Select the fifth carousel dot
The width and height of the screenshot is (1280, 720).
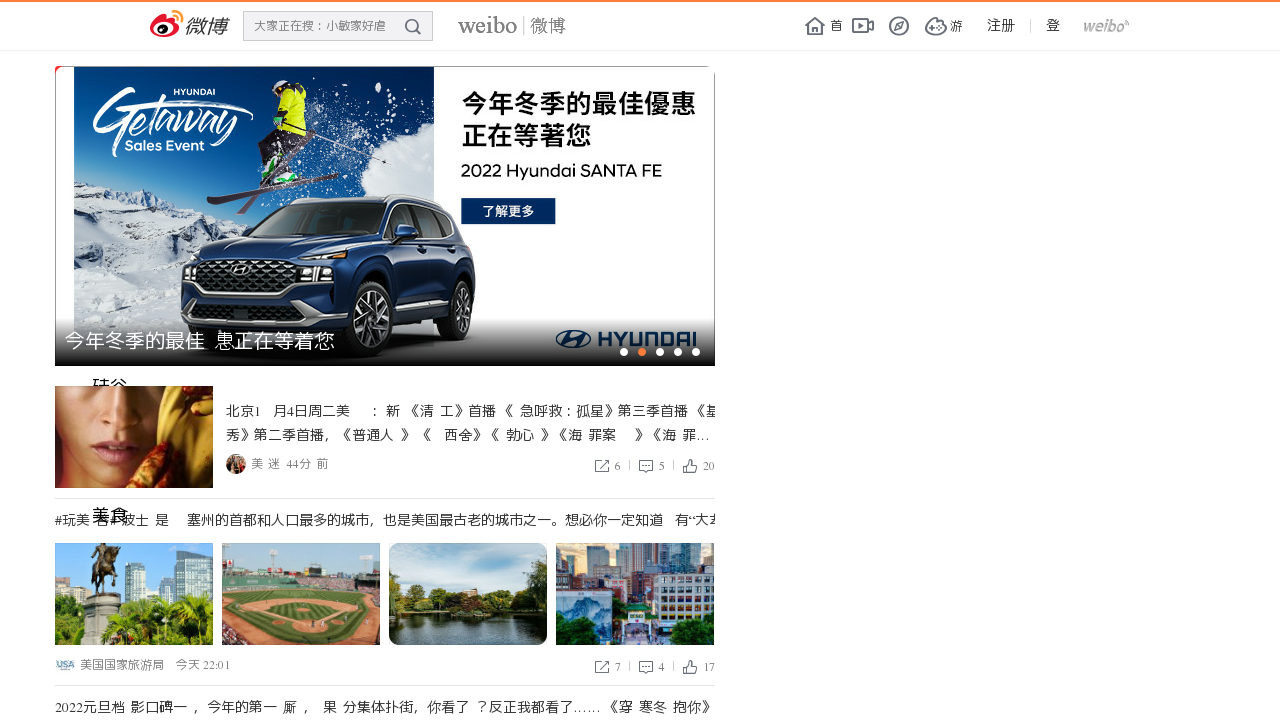pyautogui.click(x=696, y=352)
